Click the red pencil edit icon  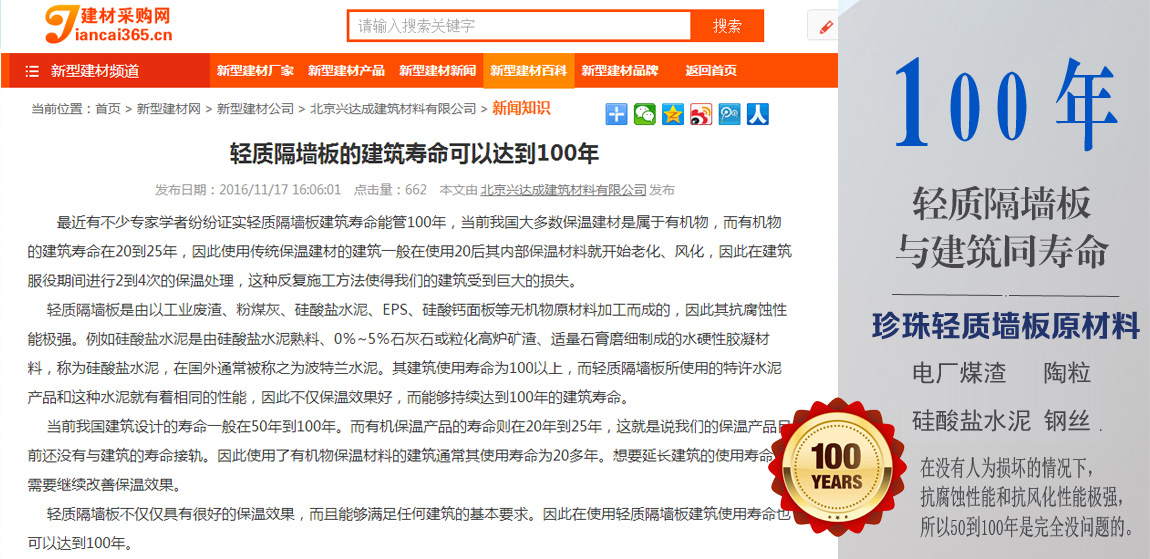826,27
